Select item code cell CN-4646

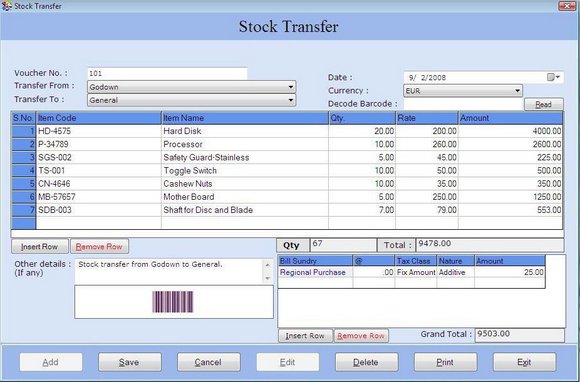[x=98, y=183]
